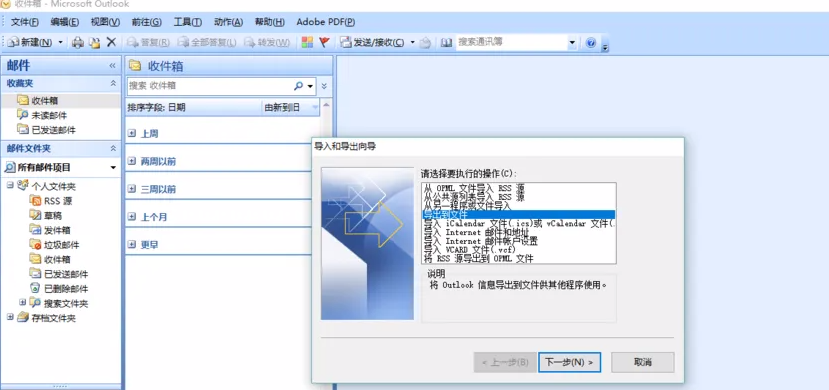Click the Move to folder toolbar icon
Screen dimensions: 829x390
click(x=94, y=42)
